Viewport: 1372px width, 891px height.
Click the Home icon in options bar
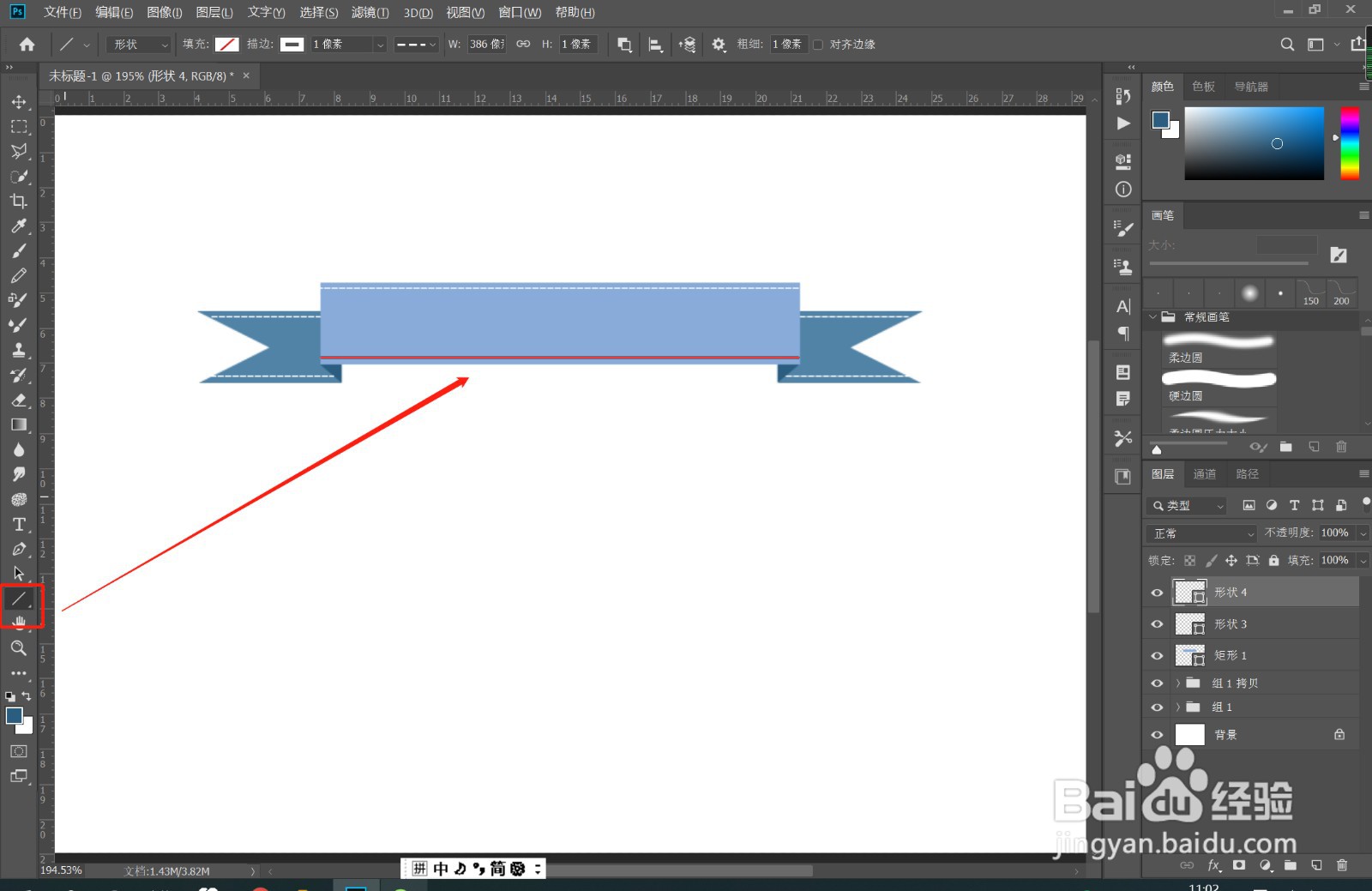[x=27, y=45]
